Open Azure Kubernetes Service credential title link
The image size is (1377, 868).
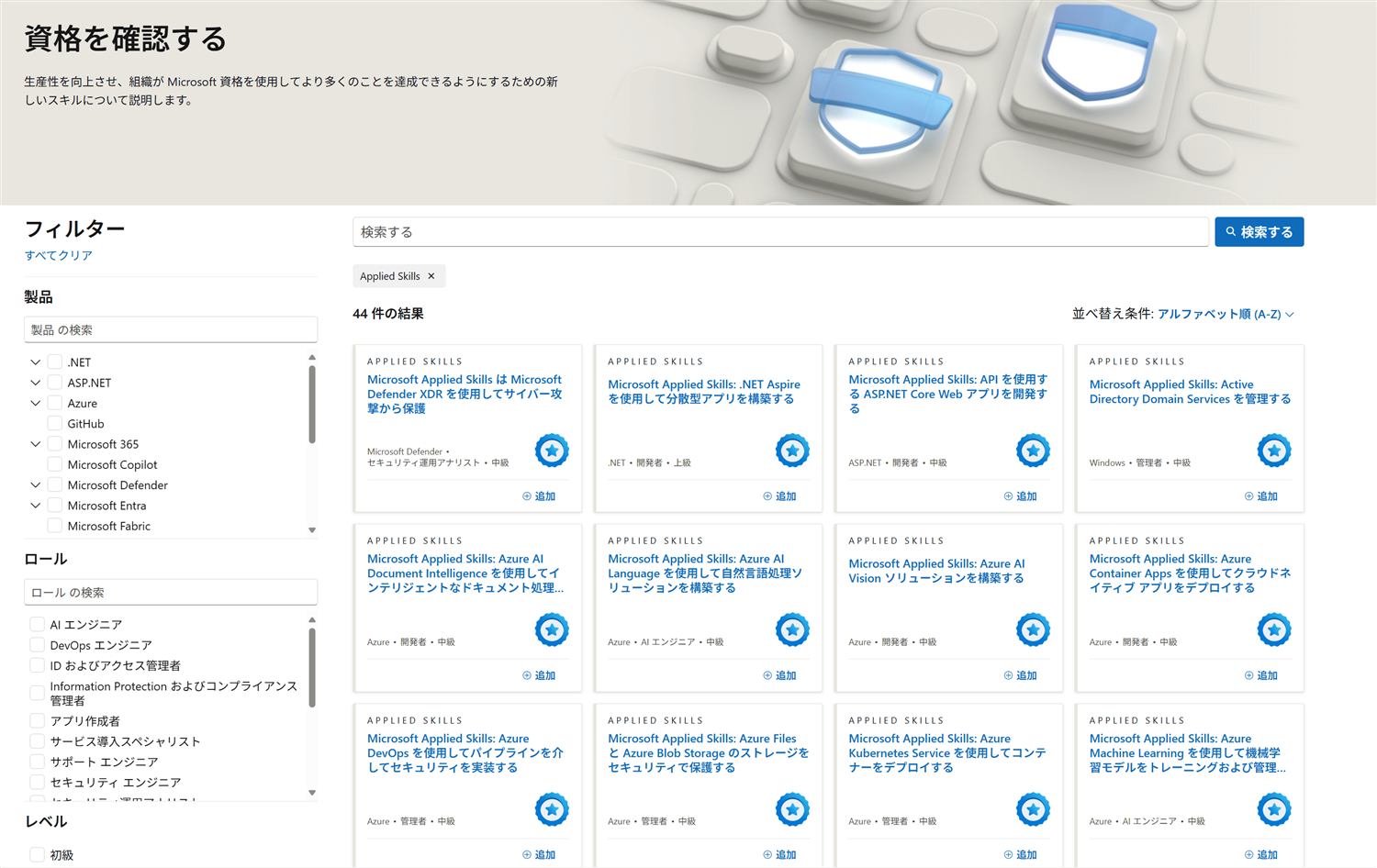pos(947,752)
